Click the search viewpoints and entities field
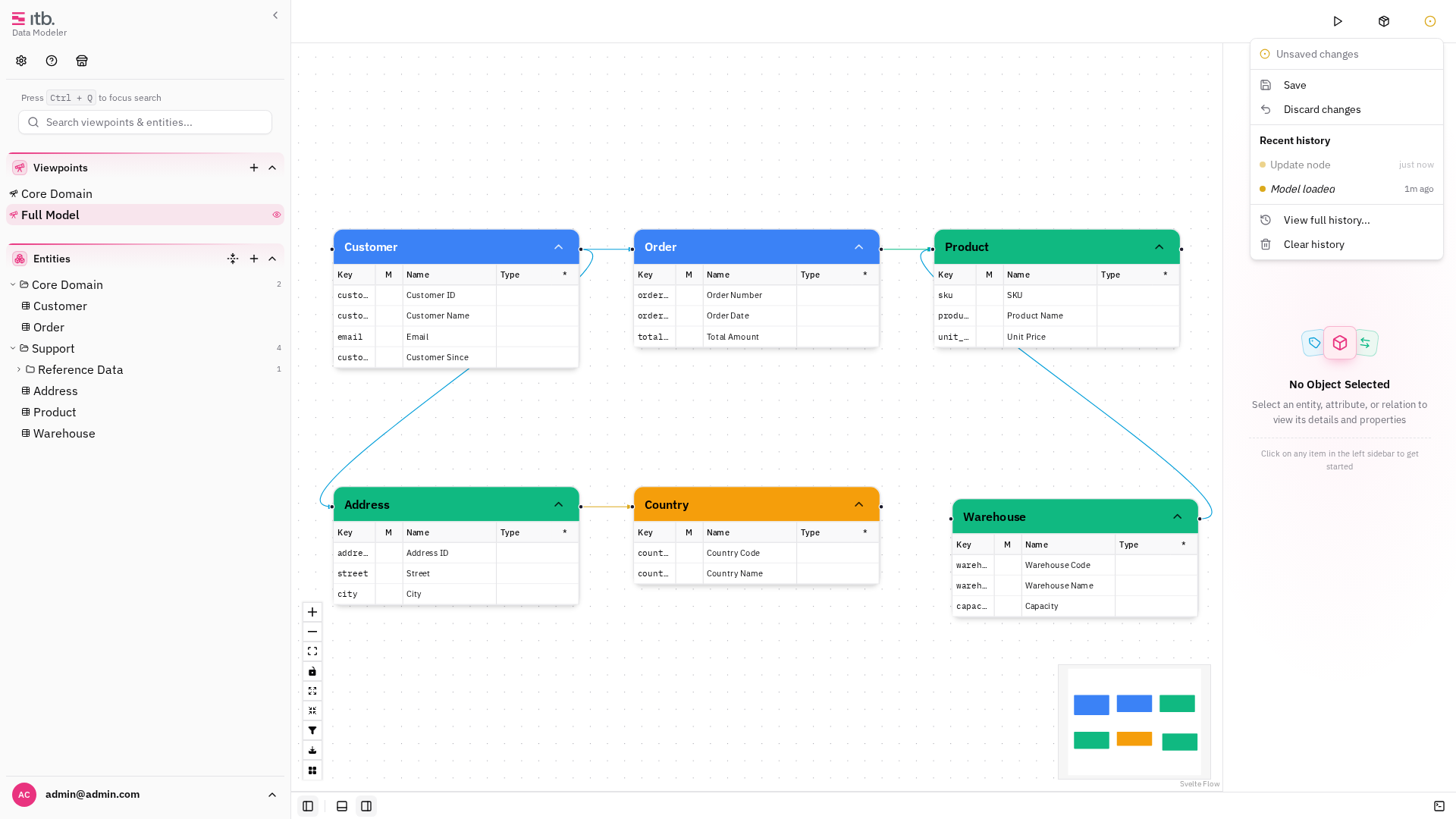Screen dimensions: 1456x819 point(145,122)
